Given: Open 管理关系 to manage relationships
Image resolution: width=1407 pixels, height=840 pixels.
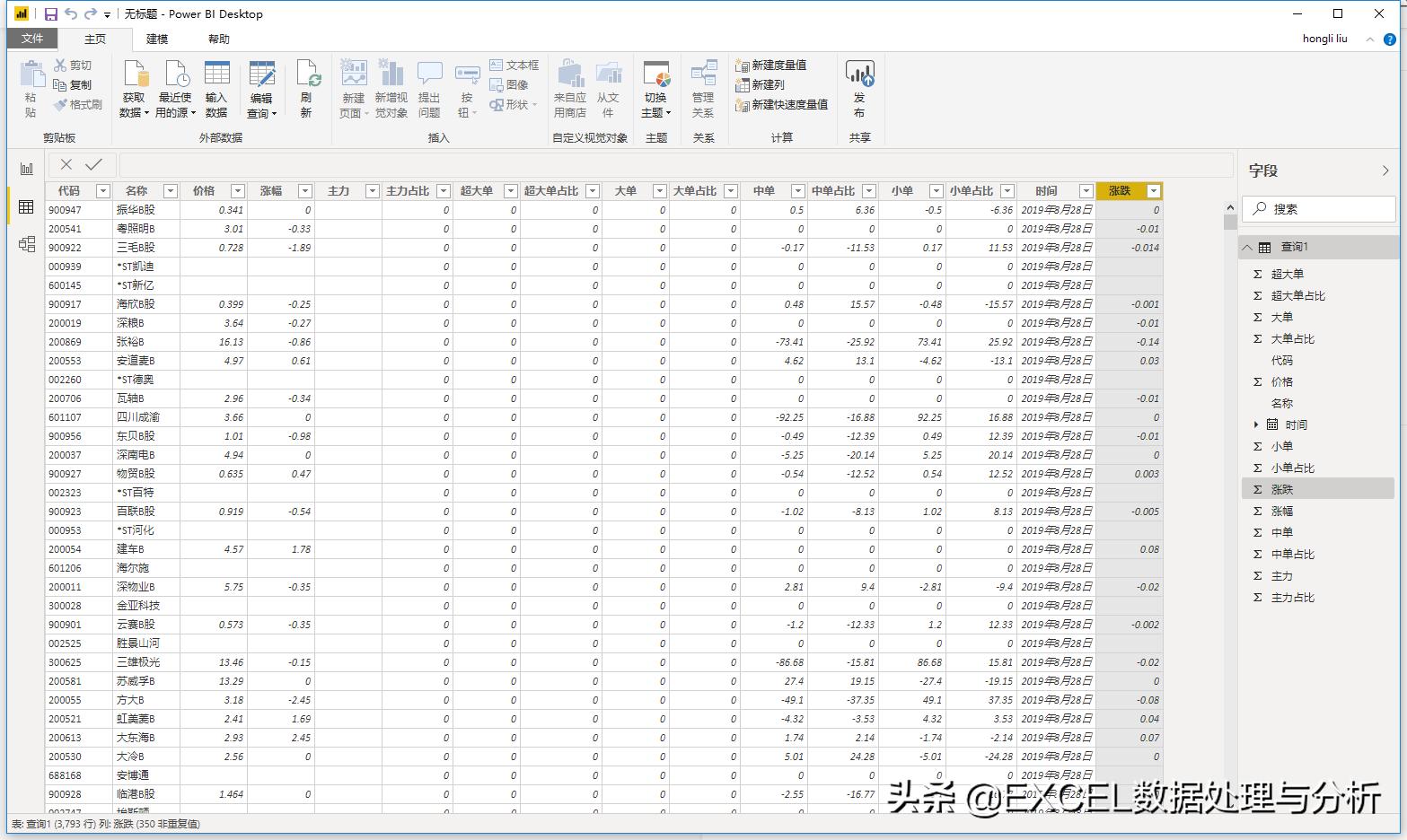Looking at the screenshot, I should point(704,87).
